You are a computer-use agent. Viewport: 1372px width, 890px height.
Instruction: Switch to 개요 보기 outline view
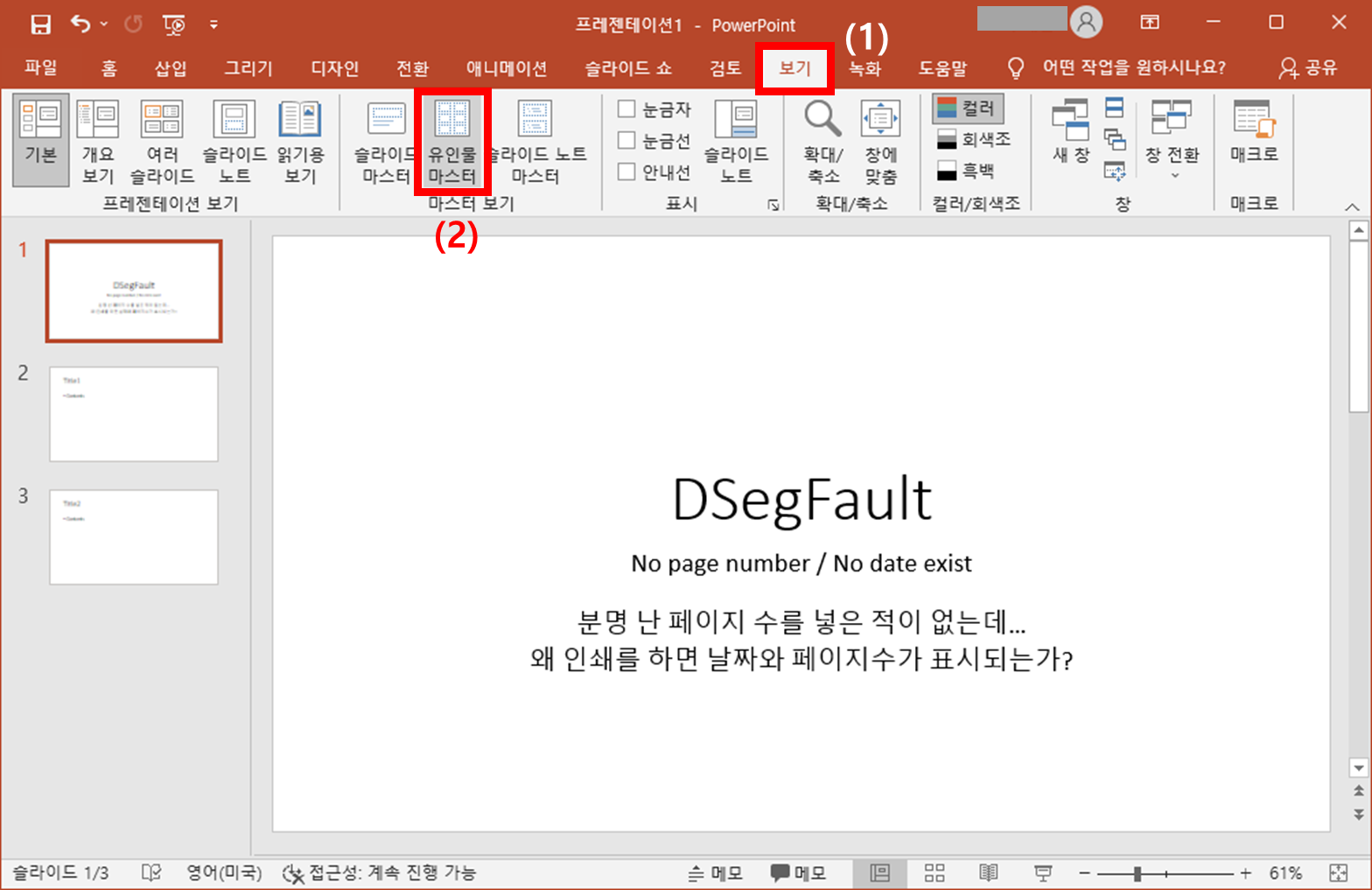[x=98, y=140]
